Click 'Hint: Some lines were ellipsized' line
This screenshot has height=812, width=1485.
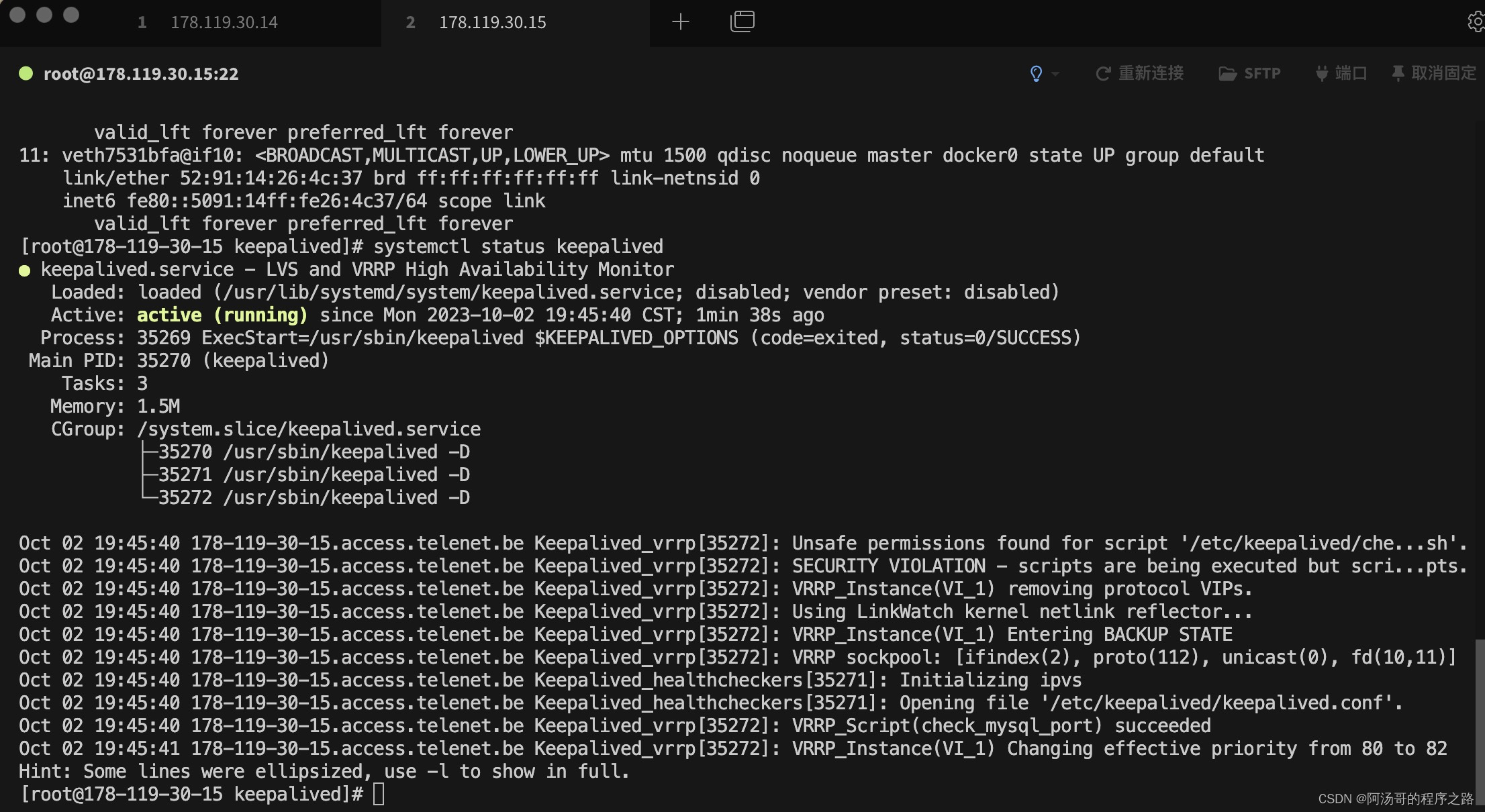coord(324,771)
